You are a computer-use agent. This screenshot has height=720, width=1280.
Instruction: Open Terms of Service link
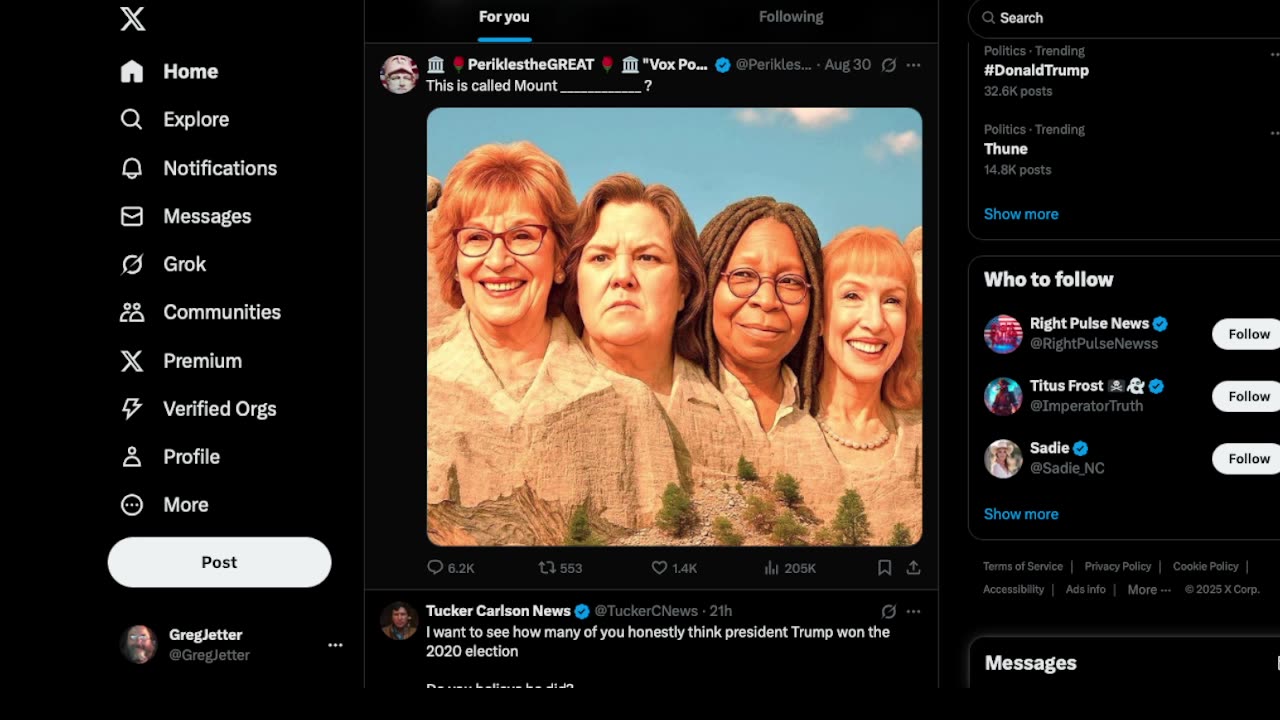(1024, 566)
